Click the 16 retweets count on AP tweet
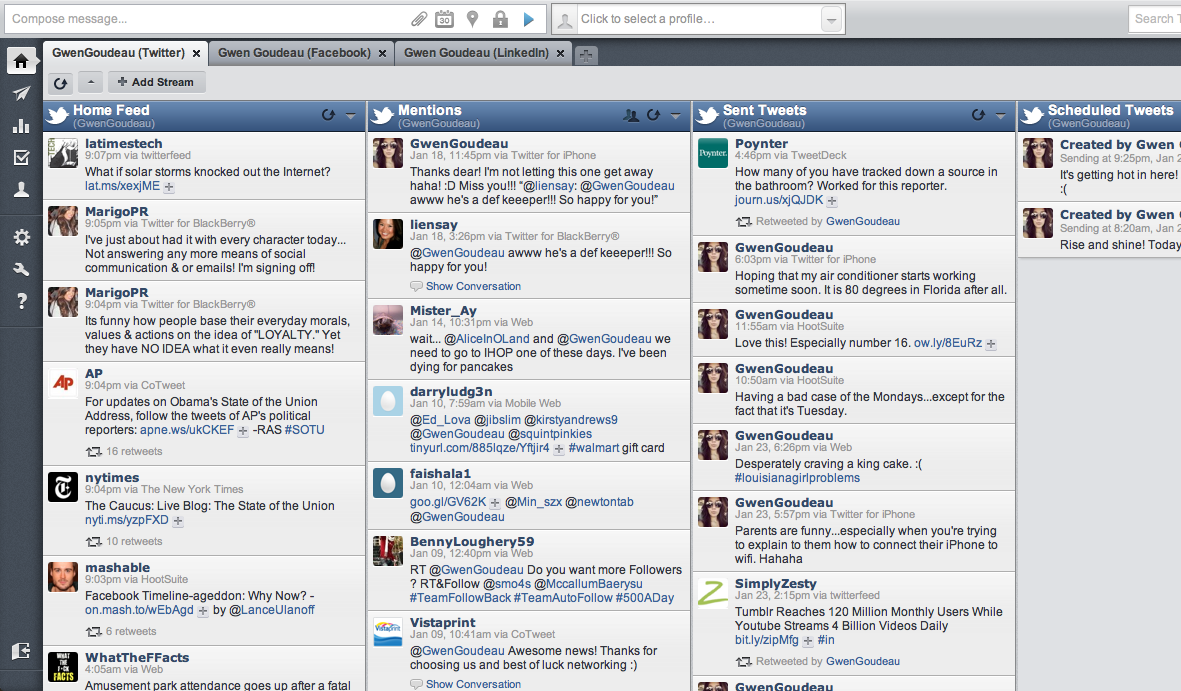The image size is (1181, 691). 134,451
